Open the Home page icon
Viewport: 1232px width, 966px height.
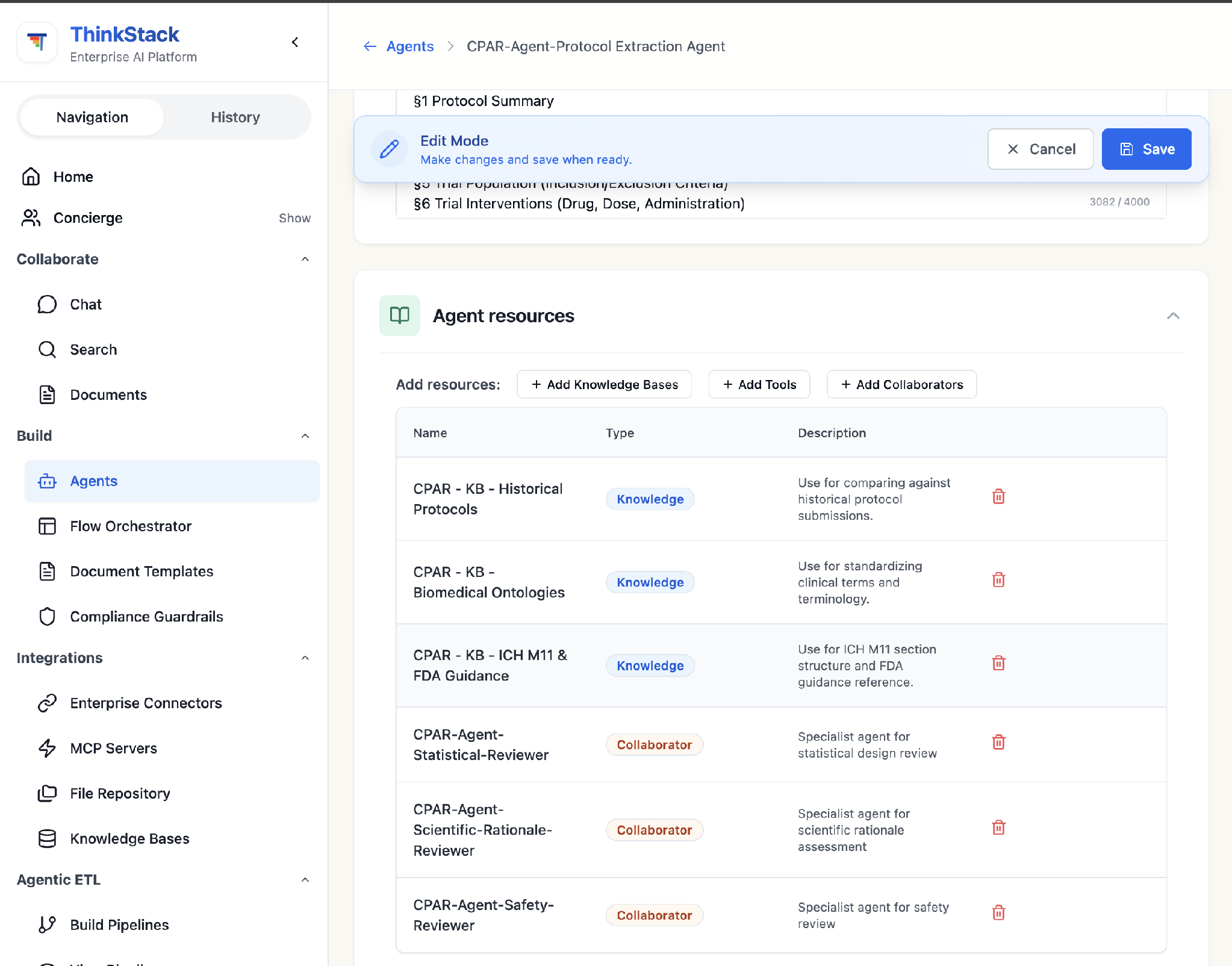click(31, 176)
